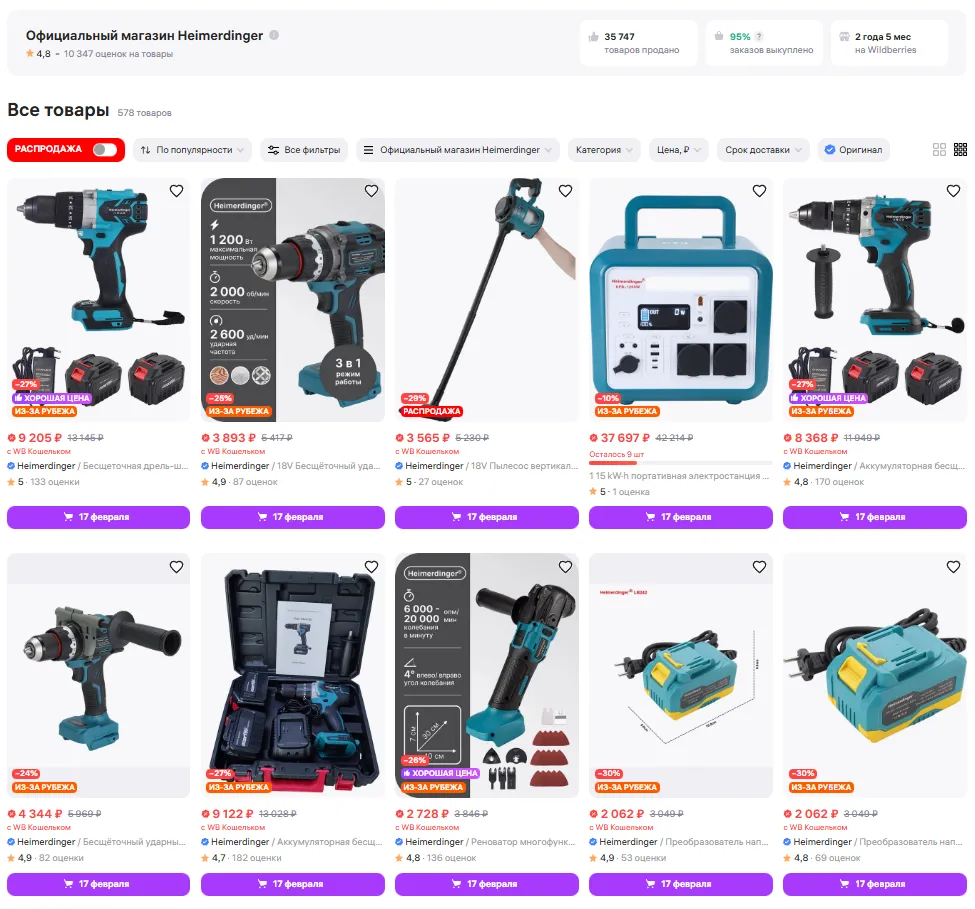Open Все фильтры menu

pos(304,150)
